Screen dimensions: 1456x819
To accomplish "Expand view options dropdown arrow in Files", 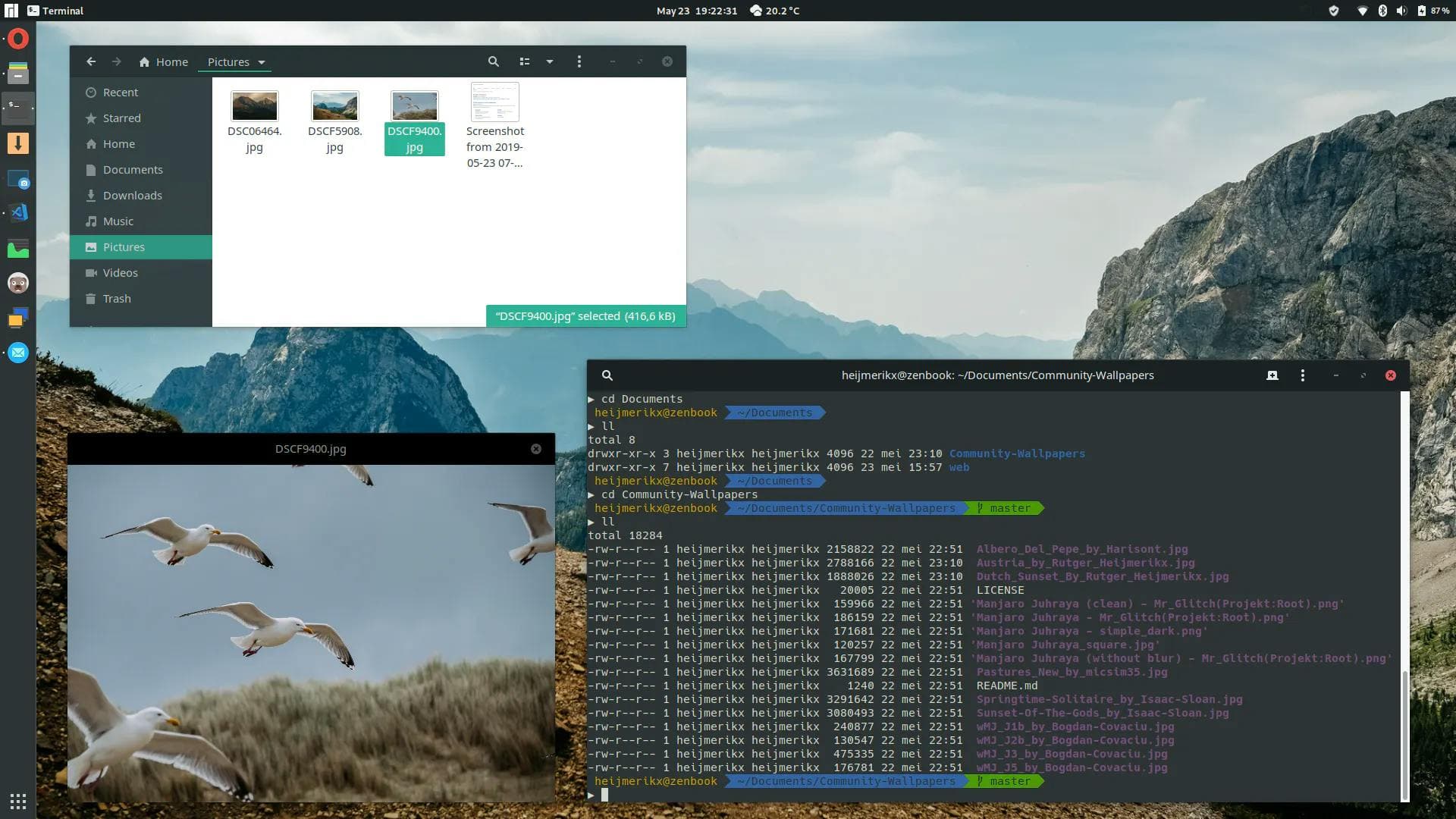I will coord(550,61).
